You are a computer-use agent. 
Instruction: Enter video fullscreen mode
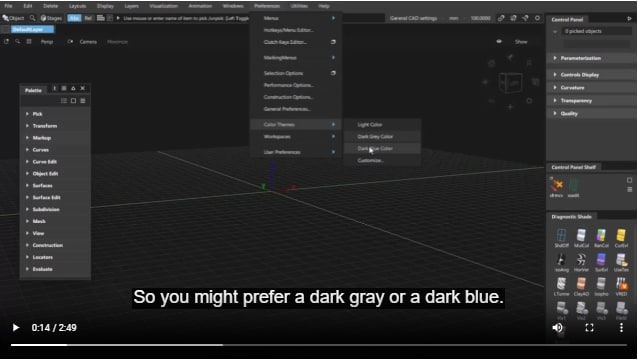pyautogui.click(x=589, y=327)
